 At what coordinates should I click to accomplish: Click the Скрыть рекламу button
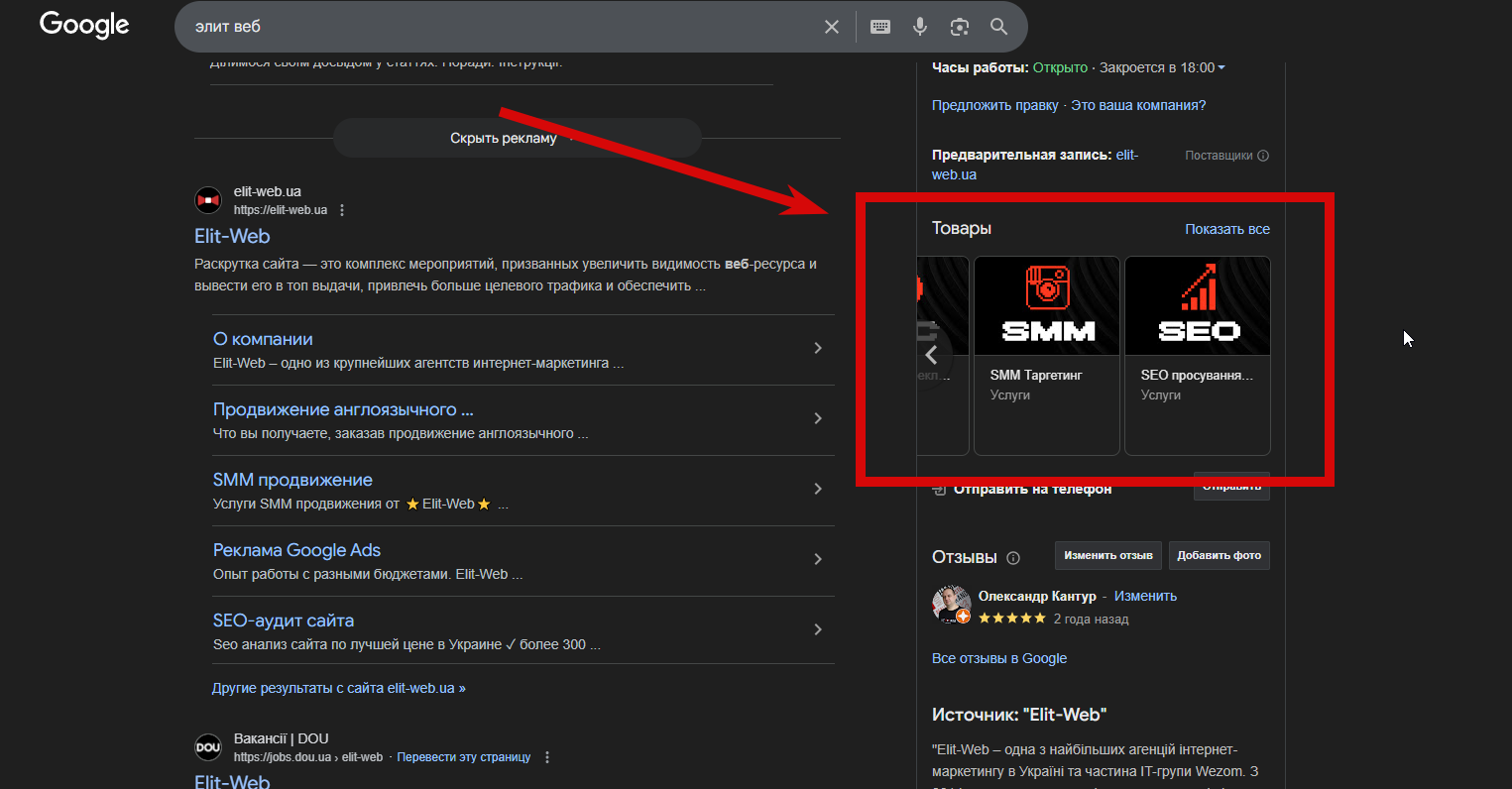pyautogui.click(x=518, y=138)
